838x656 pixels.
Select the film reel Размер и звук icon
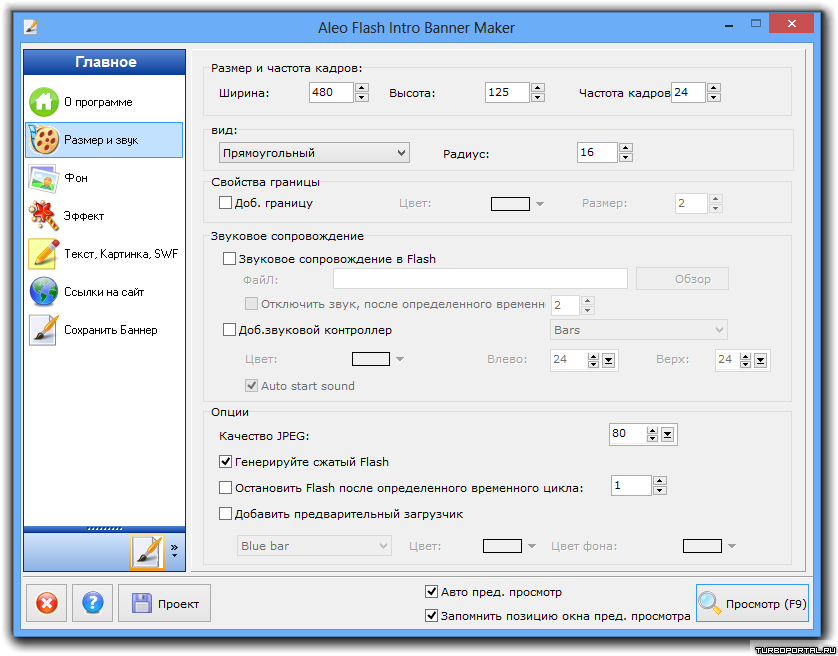[x=43, y=140]
